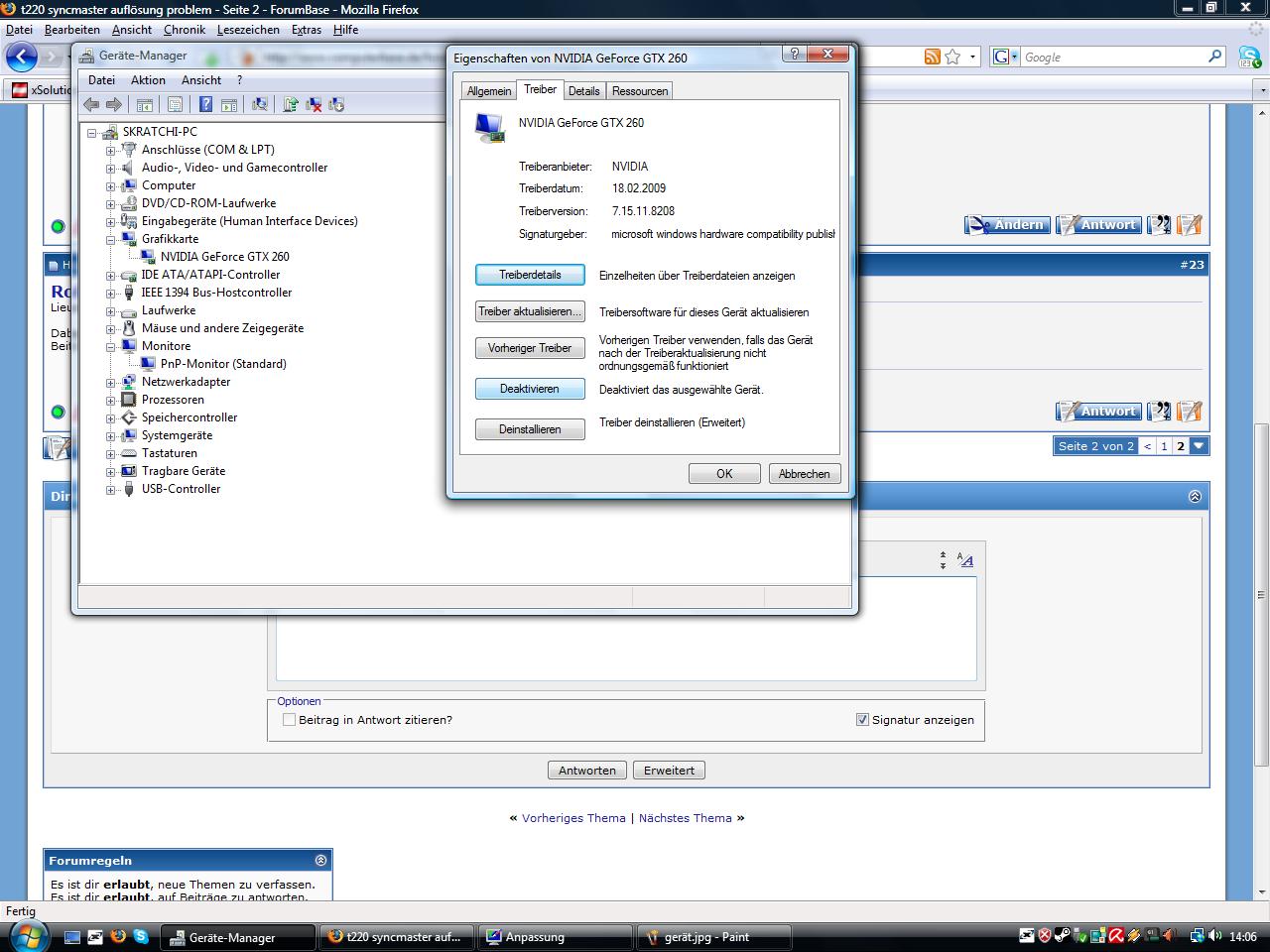Click the Antworten button below reply box
The height and width of the screenshot is (952, 1270).
586,771
